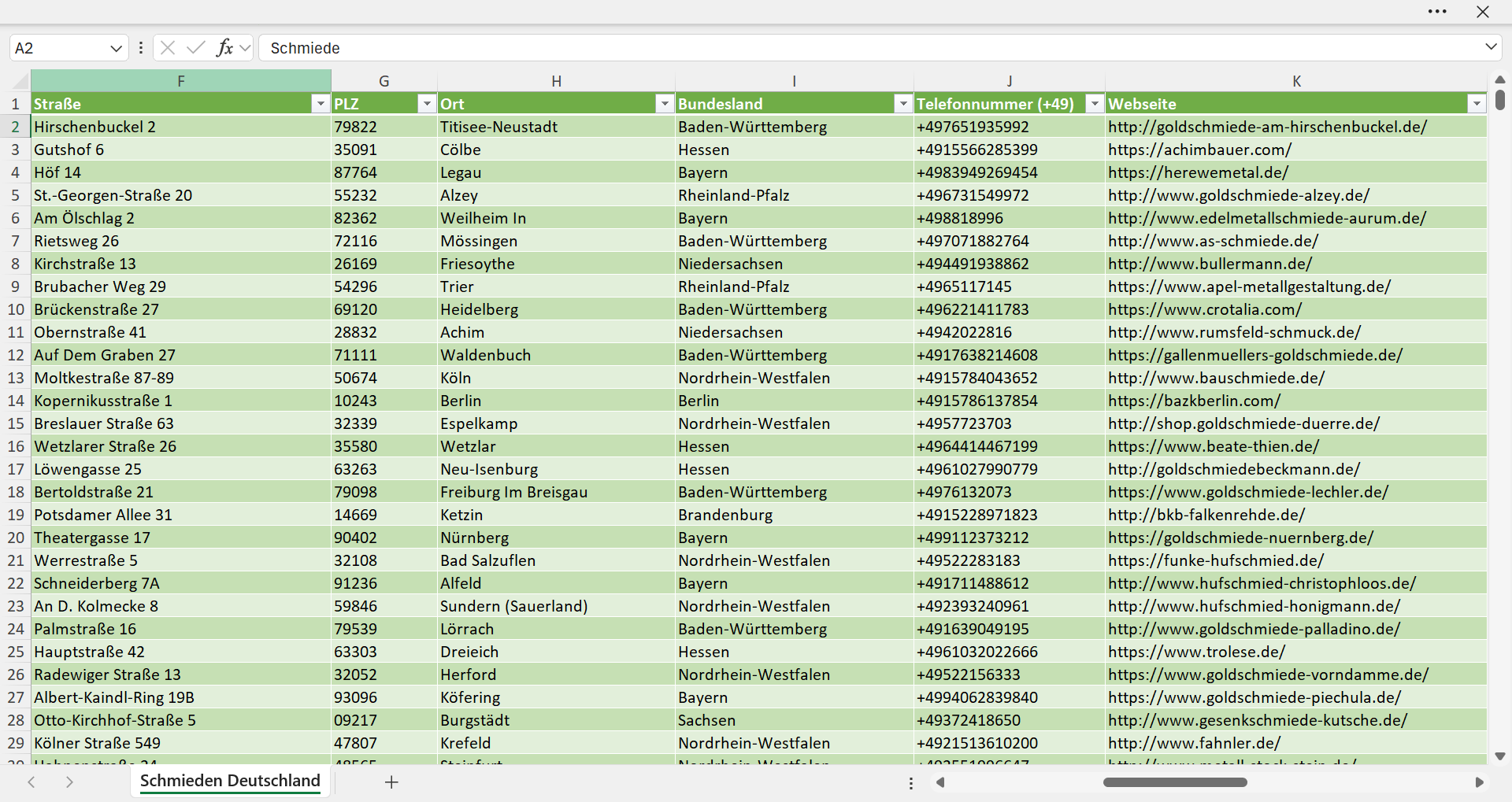Expand the formula bar with right chevron

coord(1491,47)
